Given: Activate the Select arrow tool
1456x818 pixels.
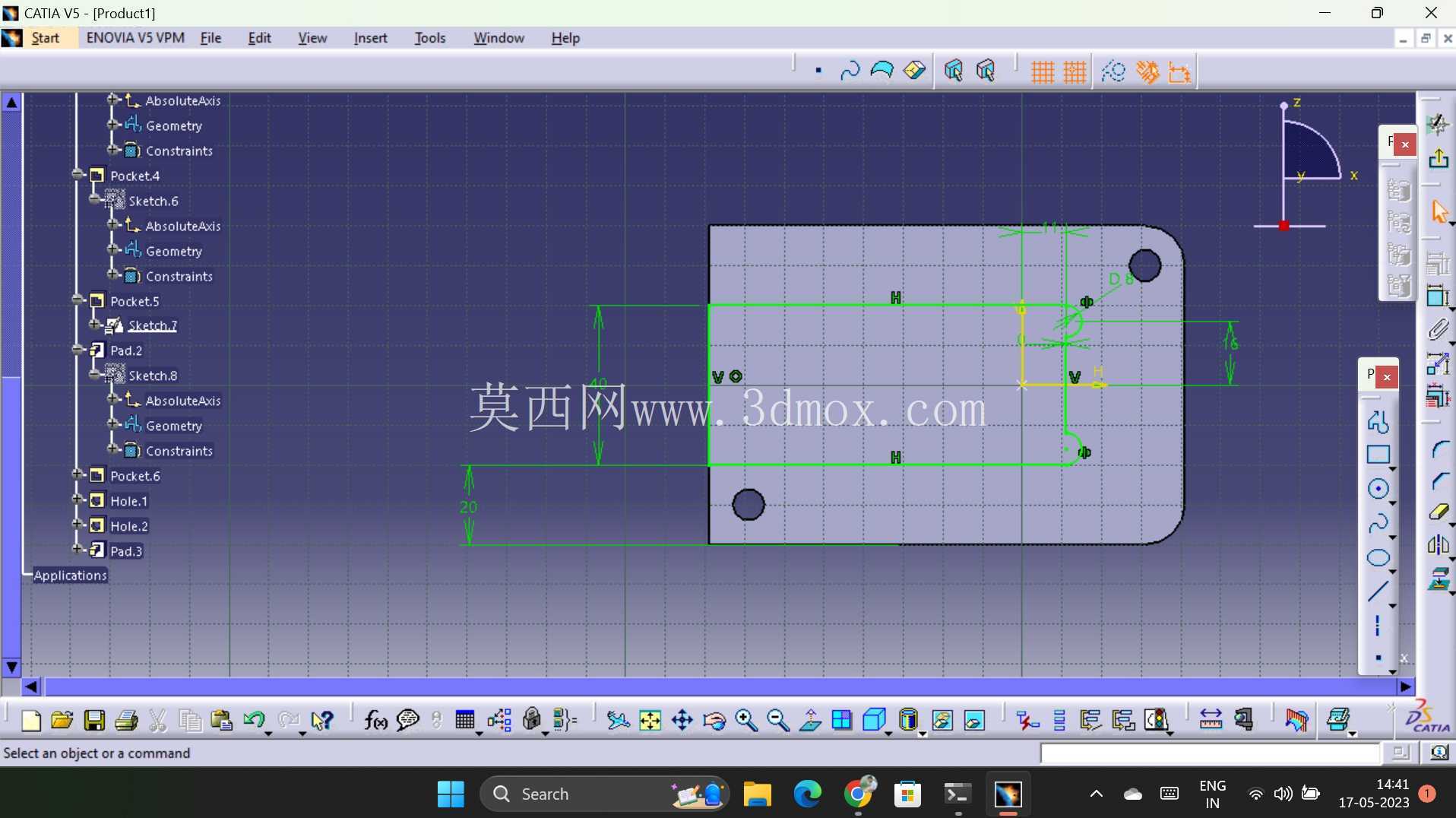Looking at the screenshot, I should click(x=1439, y=211).
